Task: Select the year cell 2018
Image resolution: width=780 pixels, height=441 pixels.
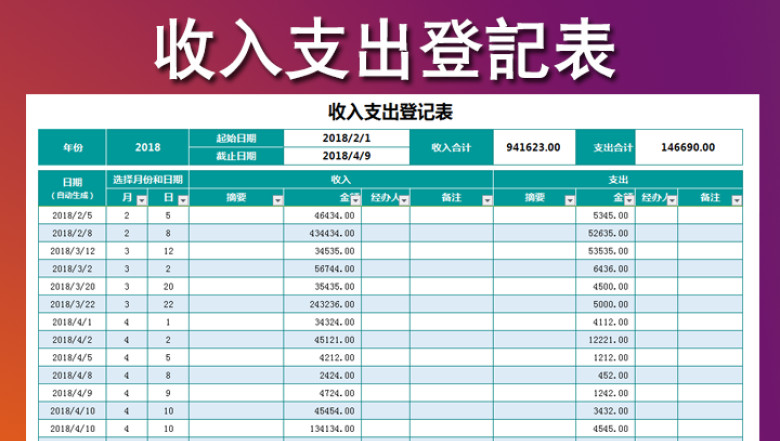Action: point(148,147)
